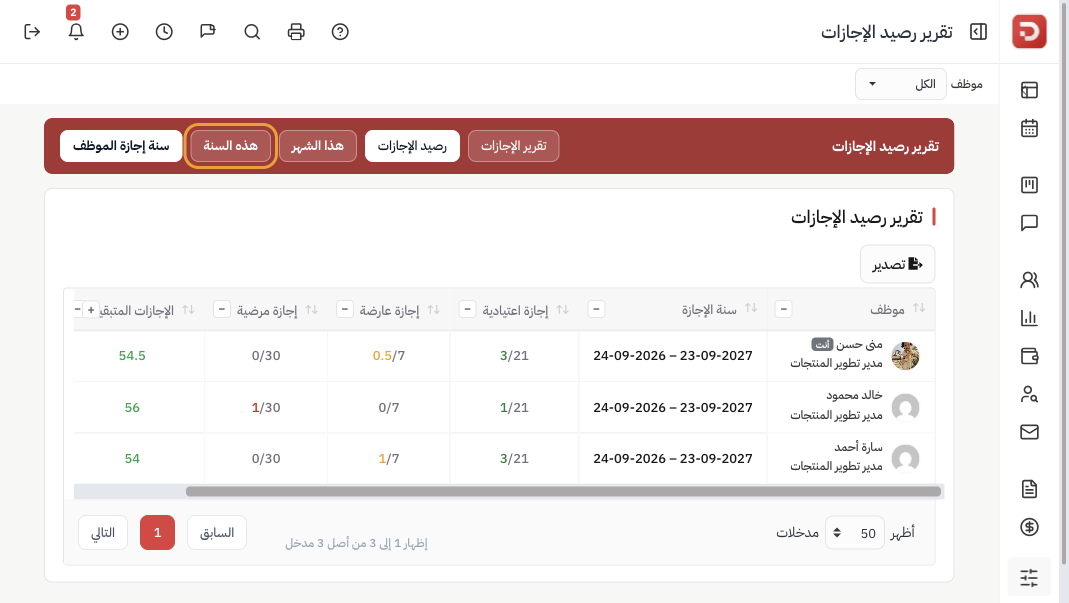Open the notifications bell icon

click(76, 32)
